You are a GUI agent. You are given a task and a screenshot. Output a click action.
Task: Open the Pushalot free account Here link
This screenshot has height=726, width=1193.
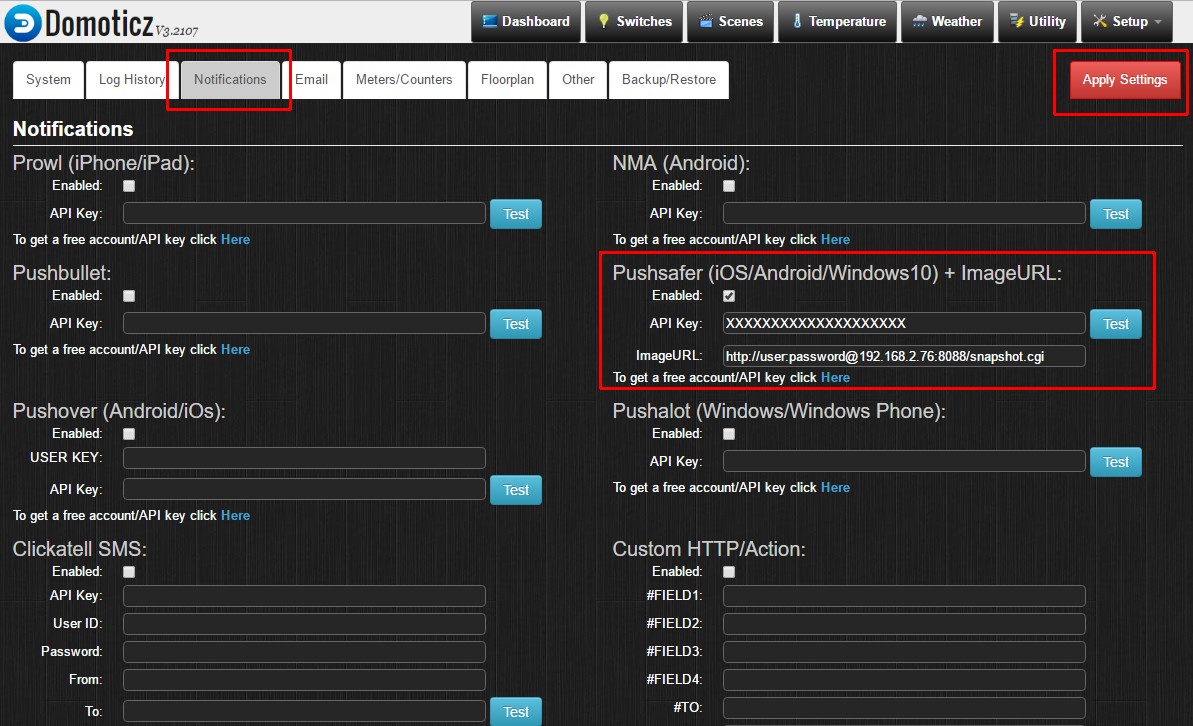pos(835,488)
